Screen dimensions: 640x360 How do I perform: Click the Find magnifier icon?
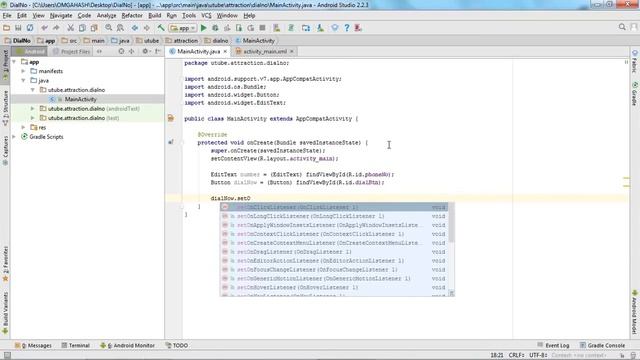109,28
